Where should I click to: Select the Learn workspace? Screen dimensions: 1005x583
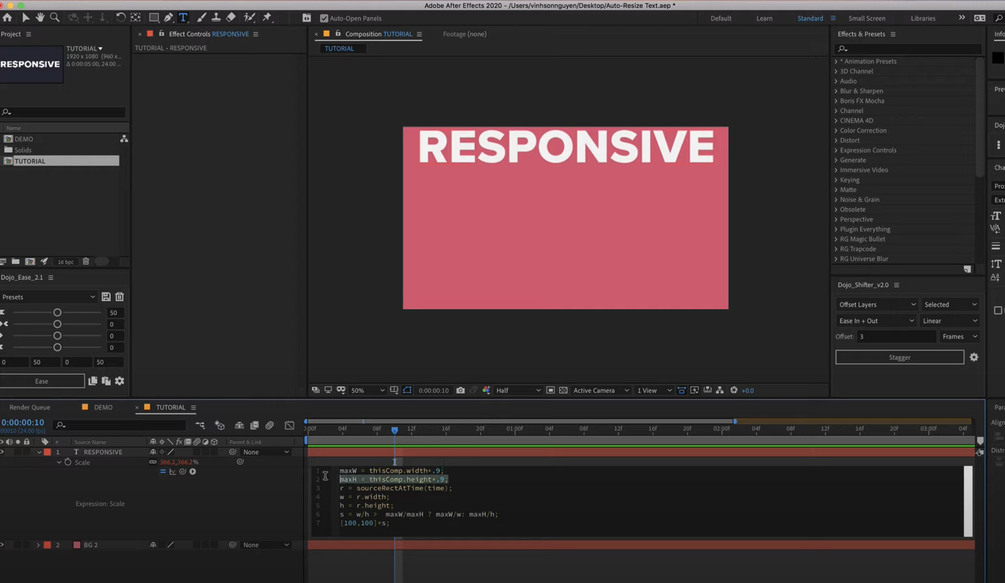764,18
